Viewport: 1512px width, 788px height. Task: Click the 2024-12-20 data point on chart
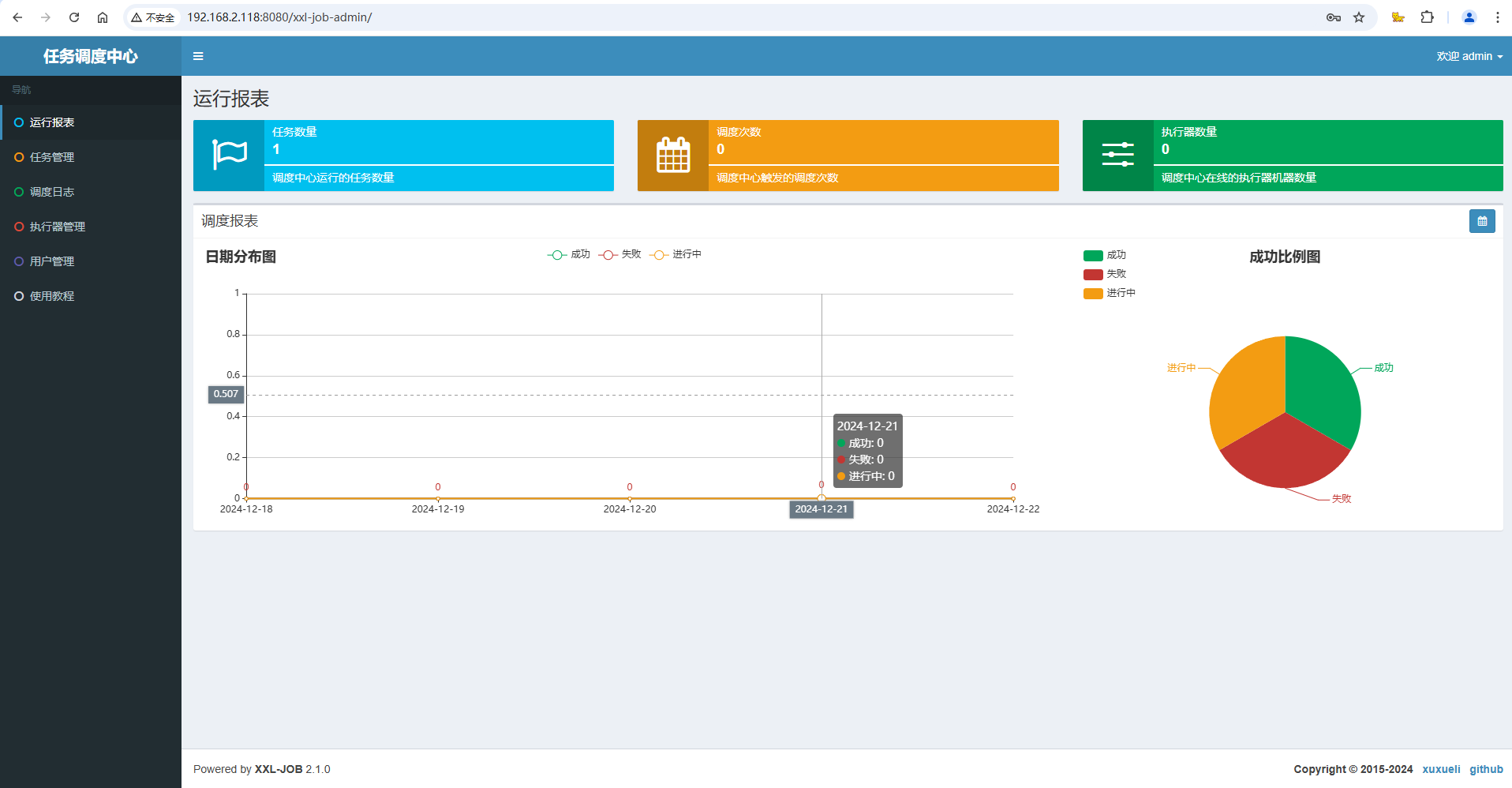pos(630,498)
